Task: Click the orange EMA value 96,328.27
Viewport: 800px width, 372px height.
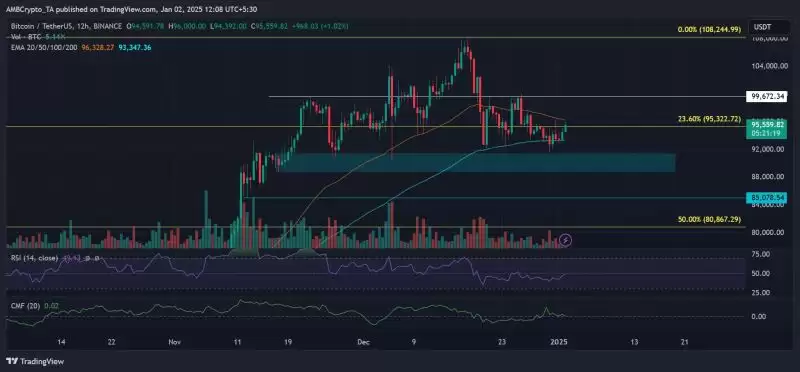Action: click(98, 47)
